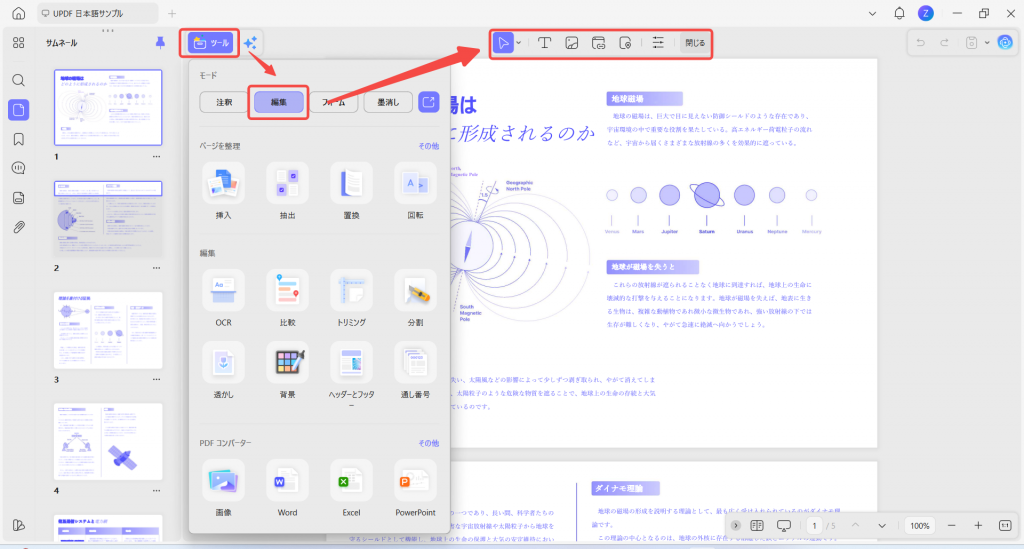Screen dimensions: 1024x549
Task: Select the Redact mode tab
Action: point(388,102)
